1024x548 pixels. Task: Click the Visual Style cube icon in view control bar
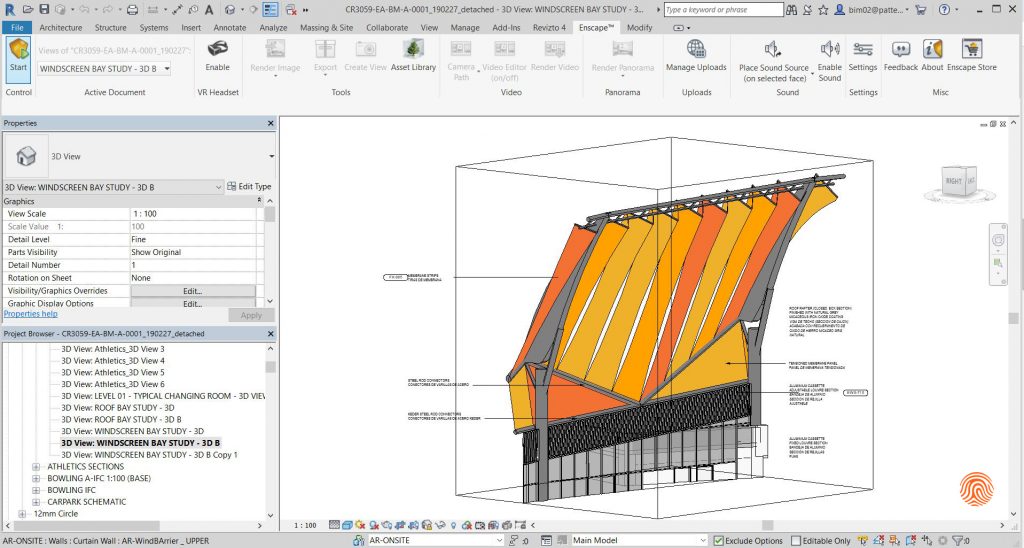pyautogui.click(x=347, y=524)
